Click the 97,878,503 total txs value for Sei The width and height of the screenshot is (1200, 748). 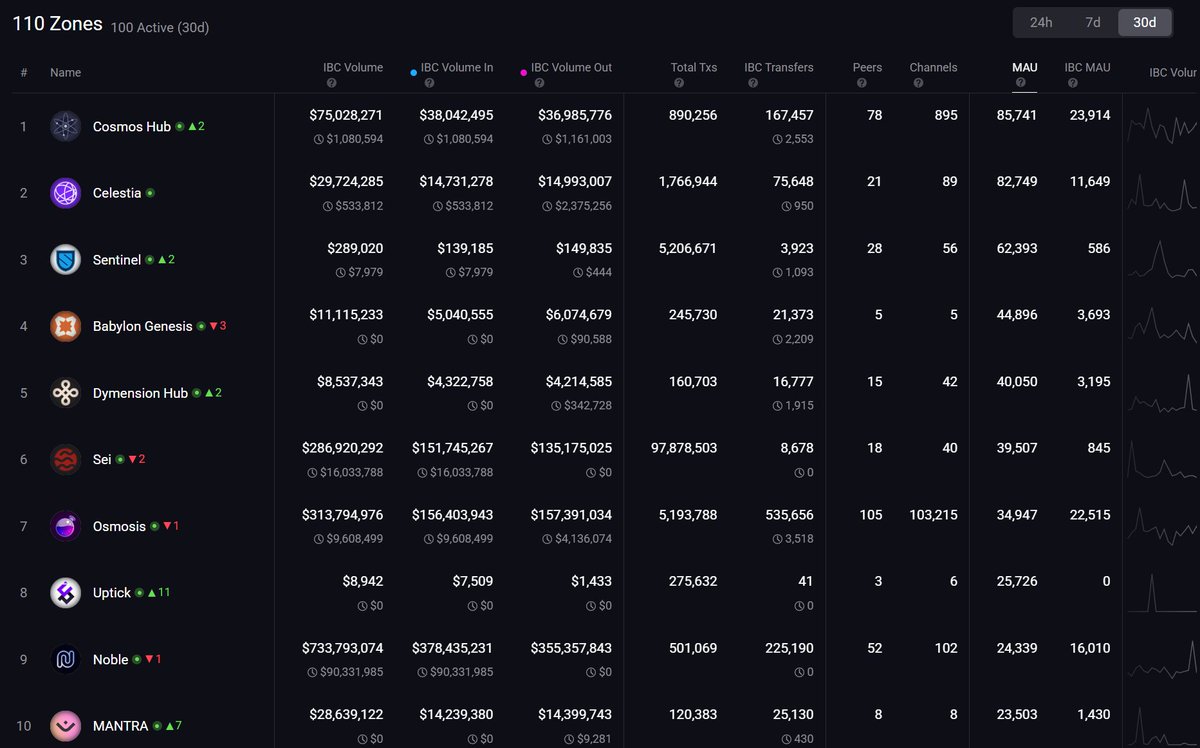click(x=684, y=448)
